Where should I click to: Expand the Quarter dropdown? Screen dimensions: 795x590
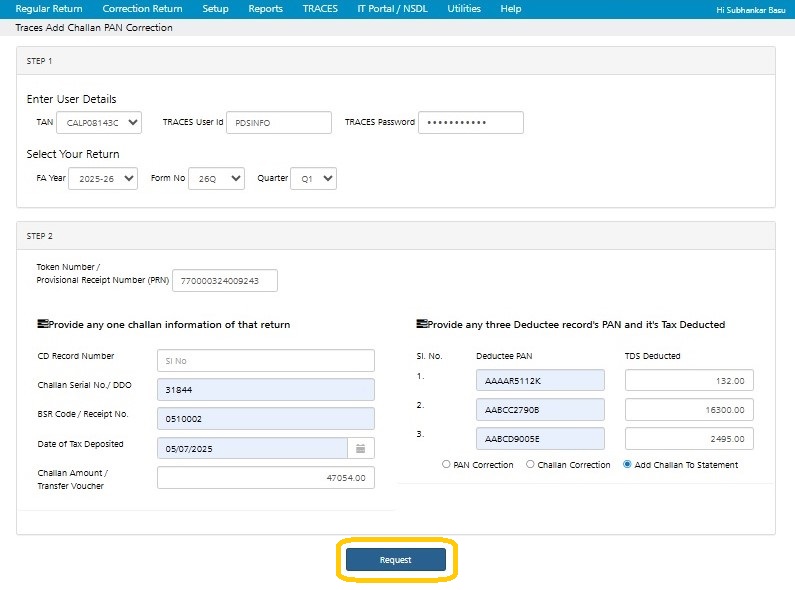click(x=313, y=178)
